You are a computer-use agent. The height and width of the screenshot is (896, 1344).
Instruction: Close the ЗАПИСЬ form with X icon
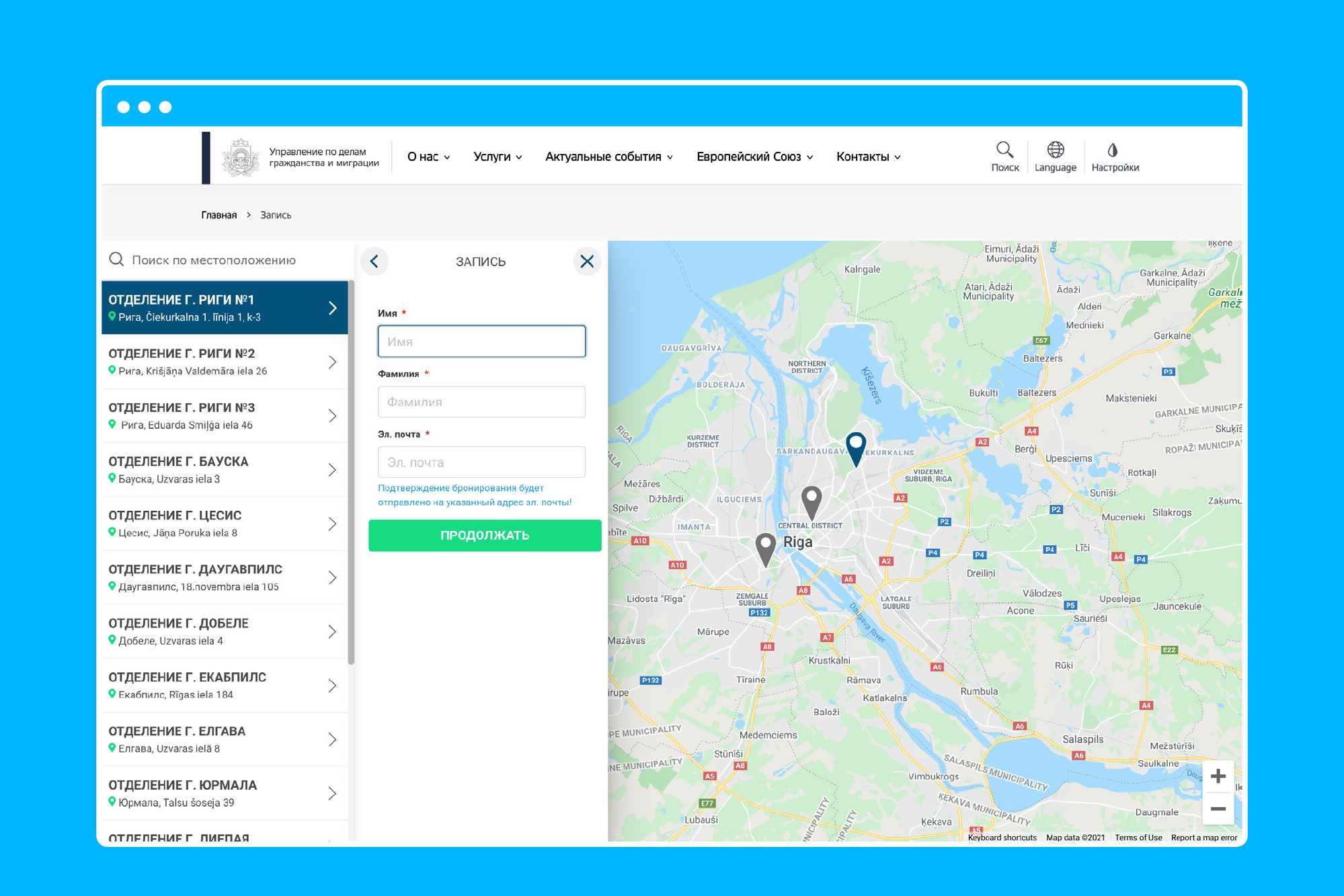click(587, 261)
